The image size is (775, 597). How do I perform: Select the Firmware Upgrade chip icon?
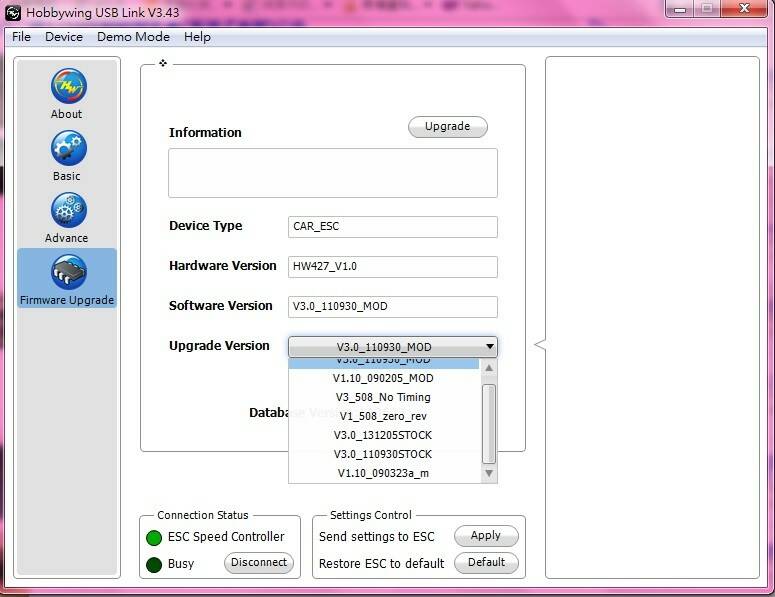[x=69, y=272]
